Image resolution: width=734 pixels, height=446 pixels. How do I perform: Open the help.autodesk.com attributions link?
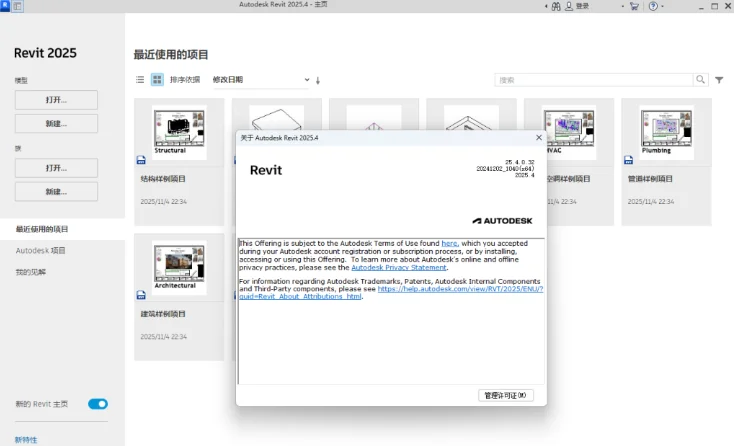391,292
